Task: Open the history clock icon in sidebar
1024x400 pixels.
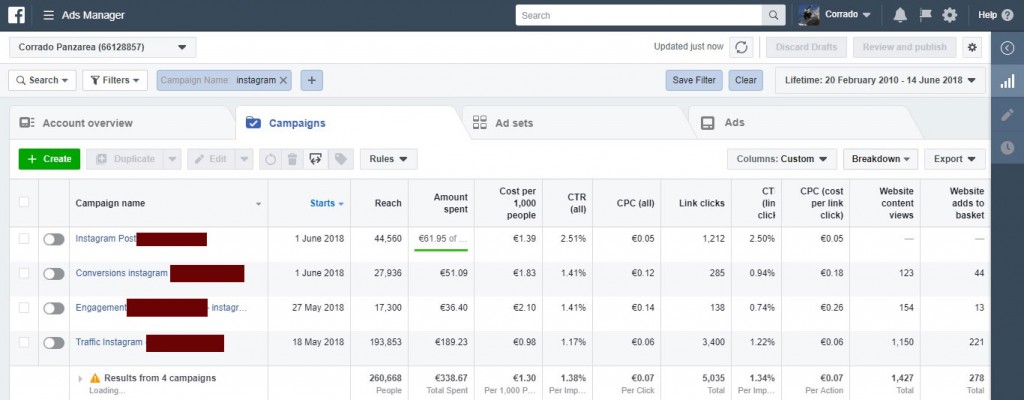Action: (x=1008, y=148)
